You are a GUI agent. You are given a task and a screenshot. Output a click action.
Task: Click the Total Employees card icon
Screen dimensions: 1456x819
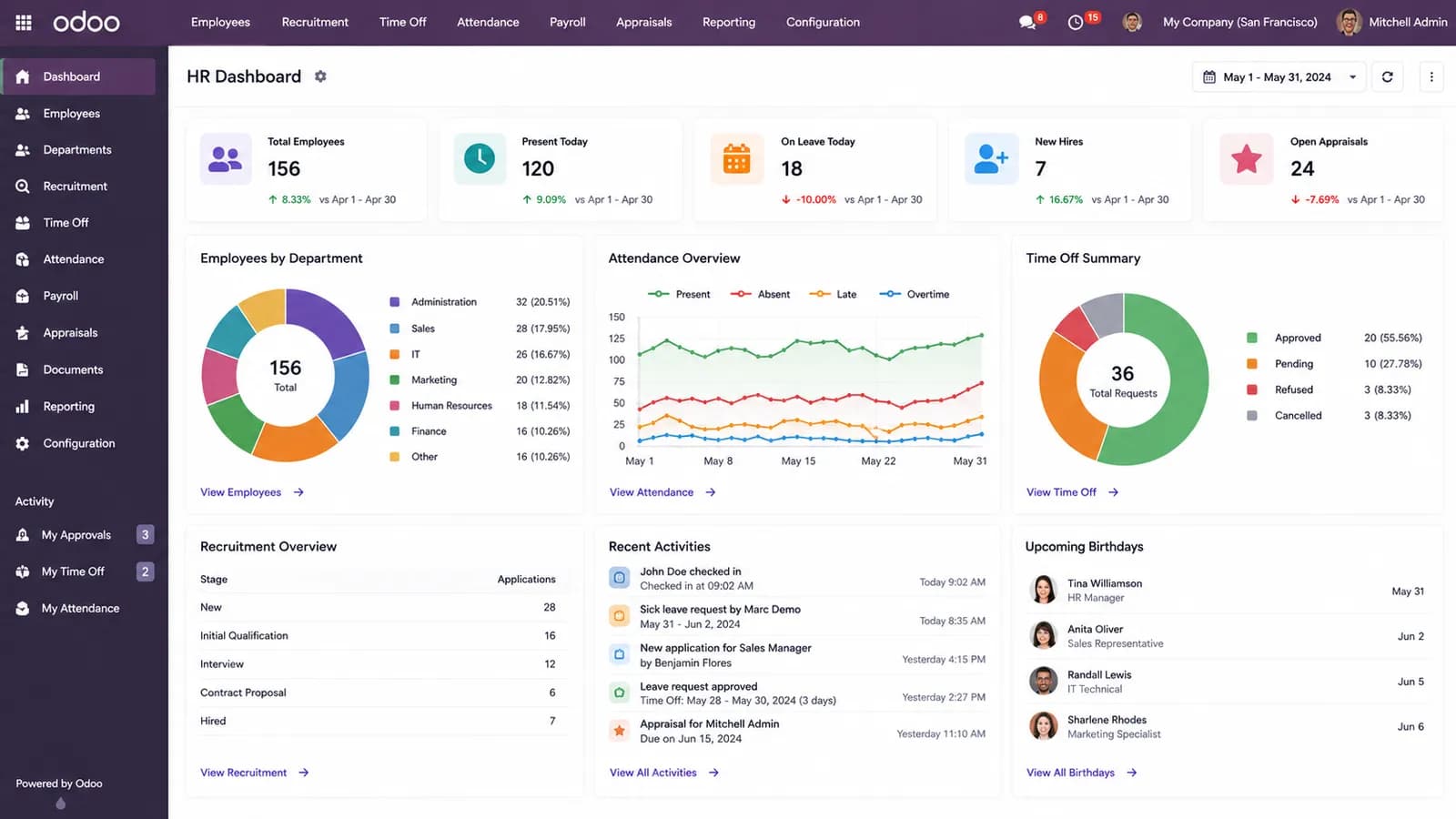(226, 159)
